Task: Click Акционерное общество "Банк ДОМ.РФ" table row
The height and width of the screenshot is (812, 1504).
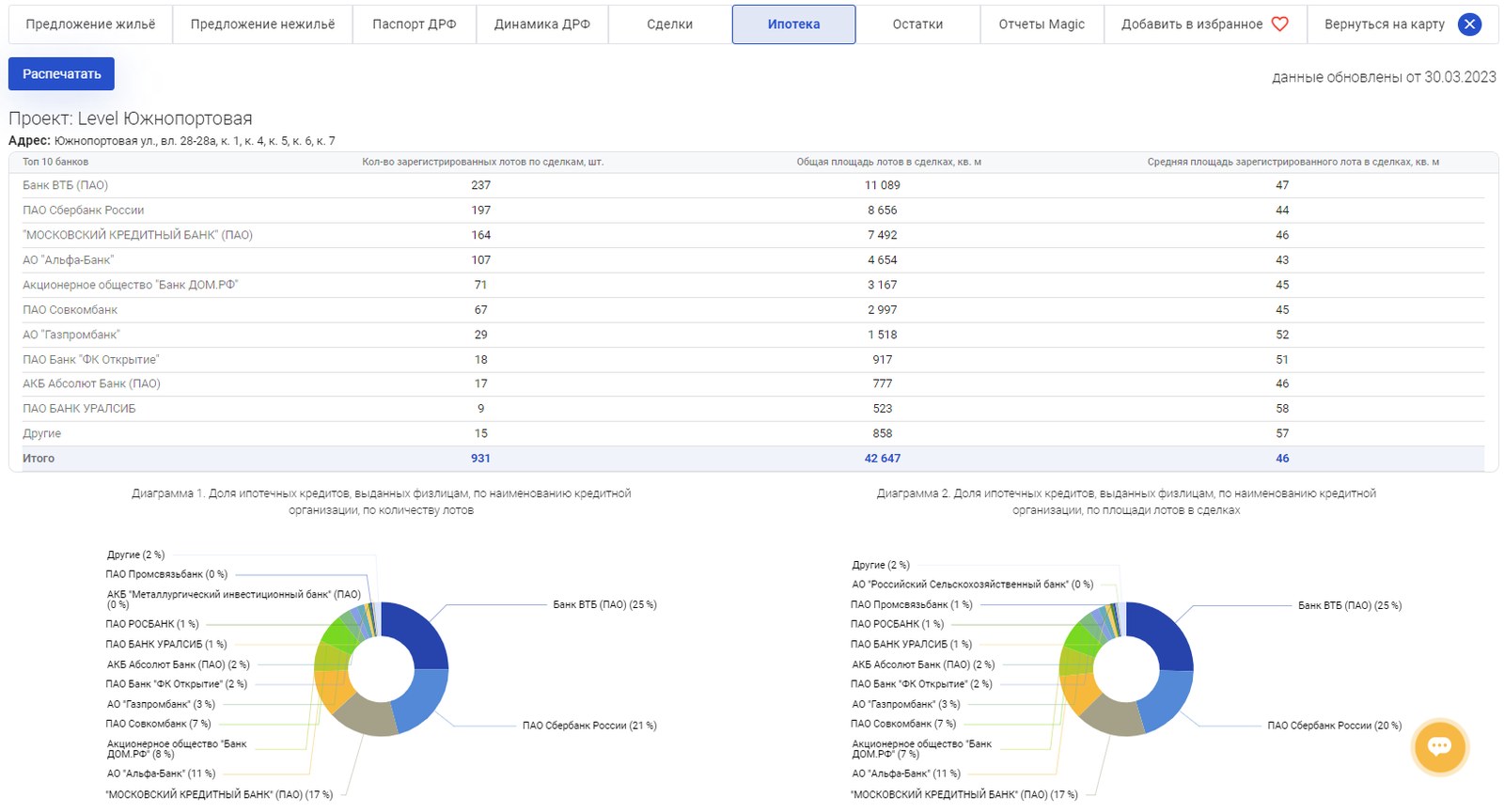Action: pyautogui.click(x=130, y=285)
